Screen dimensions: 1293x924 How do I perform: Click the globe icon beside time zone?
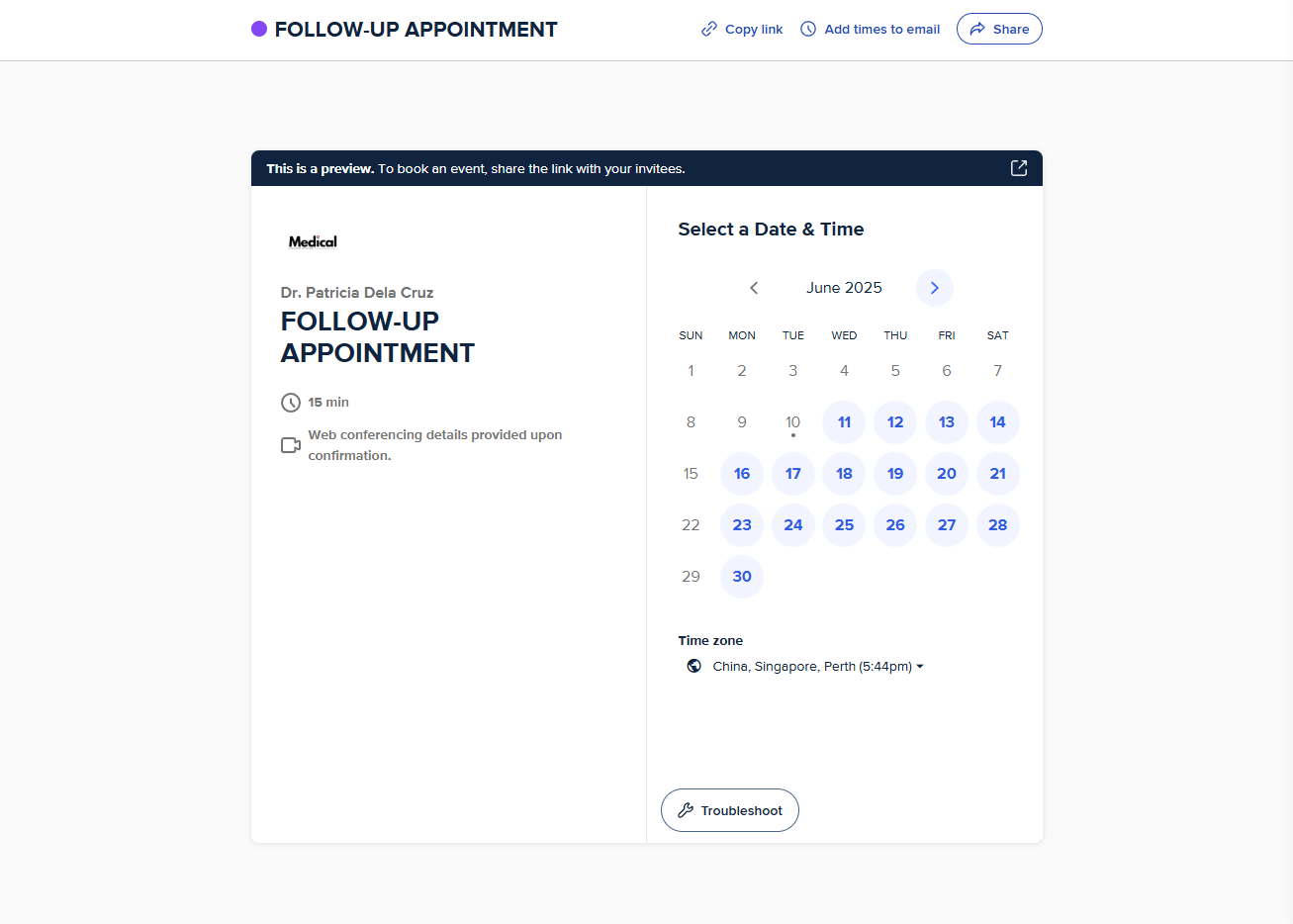[694, 666]
